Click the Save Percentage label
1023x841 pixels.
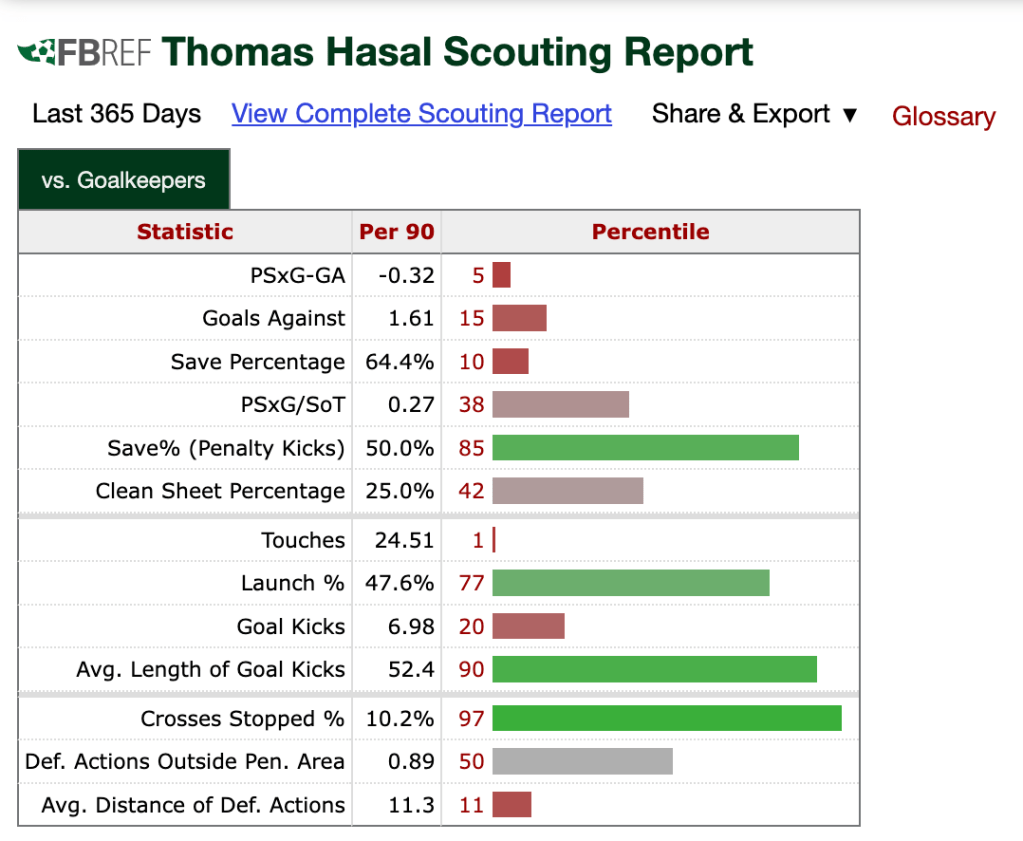coord(257,362)
